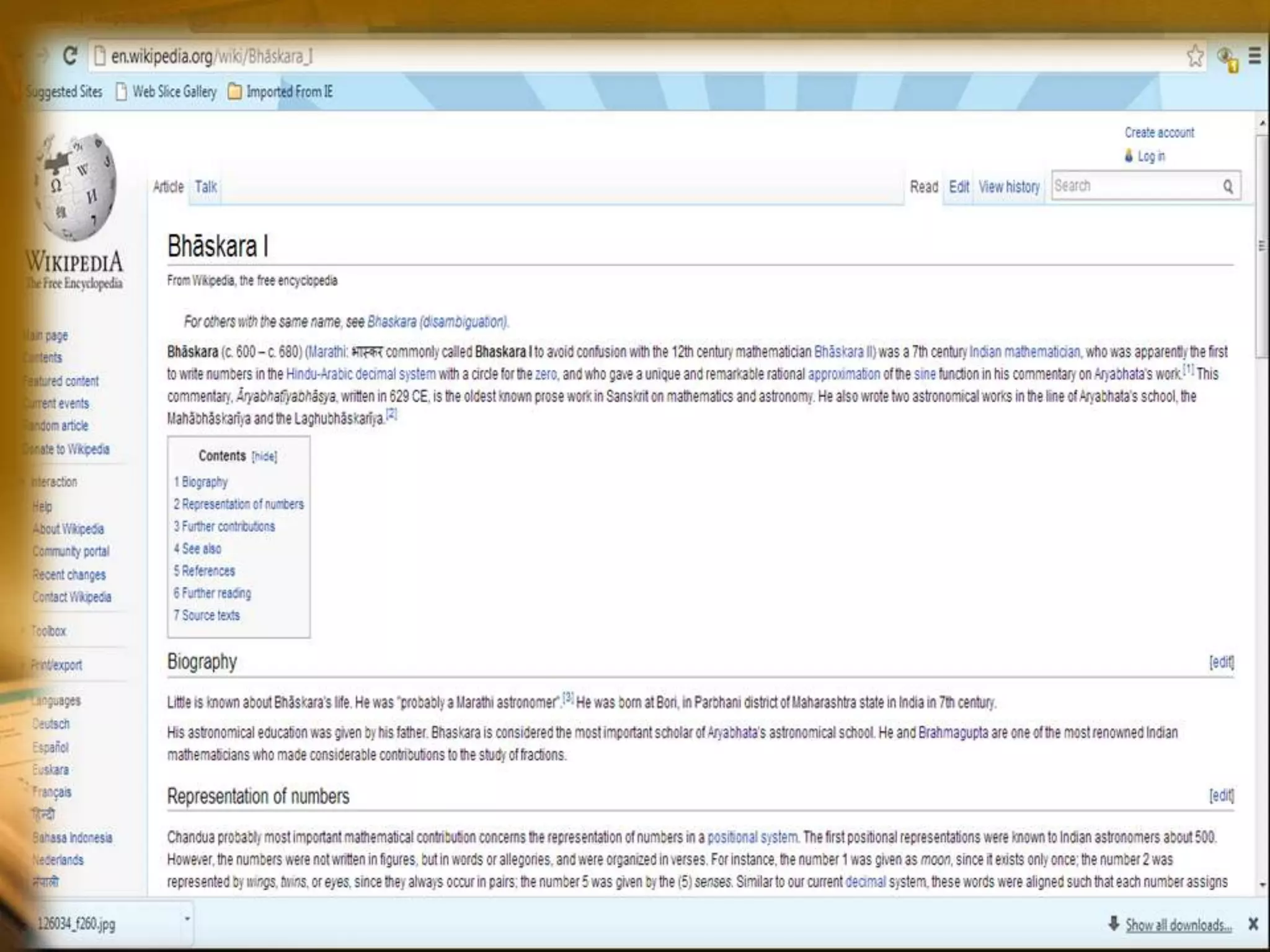Image resolution: width=1270 pixels, height=952 pixels.
Task: Open the View history tab
Action: [1009, 187]
